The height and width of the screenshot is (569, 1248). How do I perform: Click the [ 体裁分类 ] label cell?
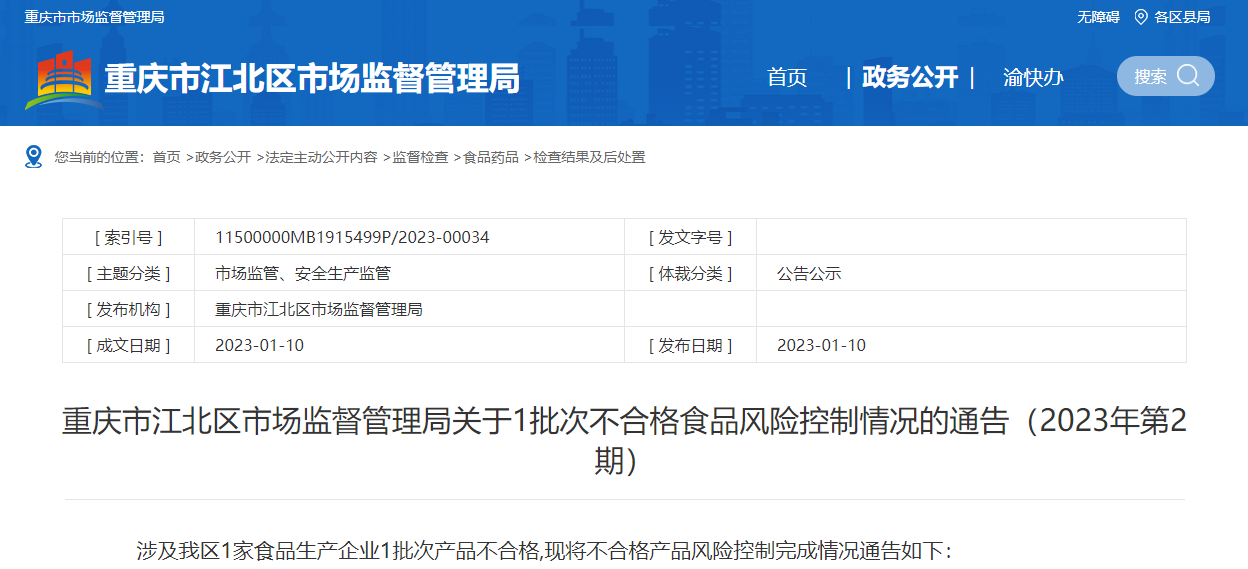point(690,273)
